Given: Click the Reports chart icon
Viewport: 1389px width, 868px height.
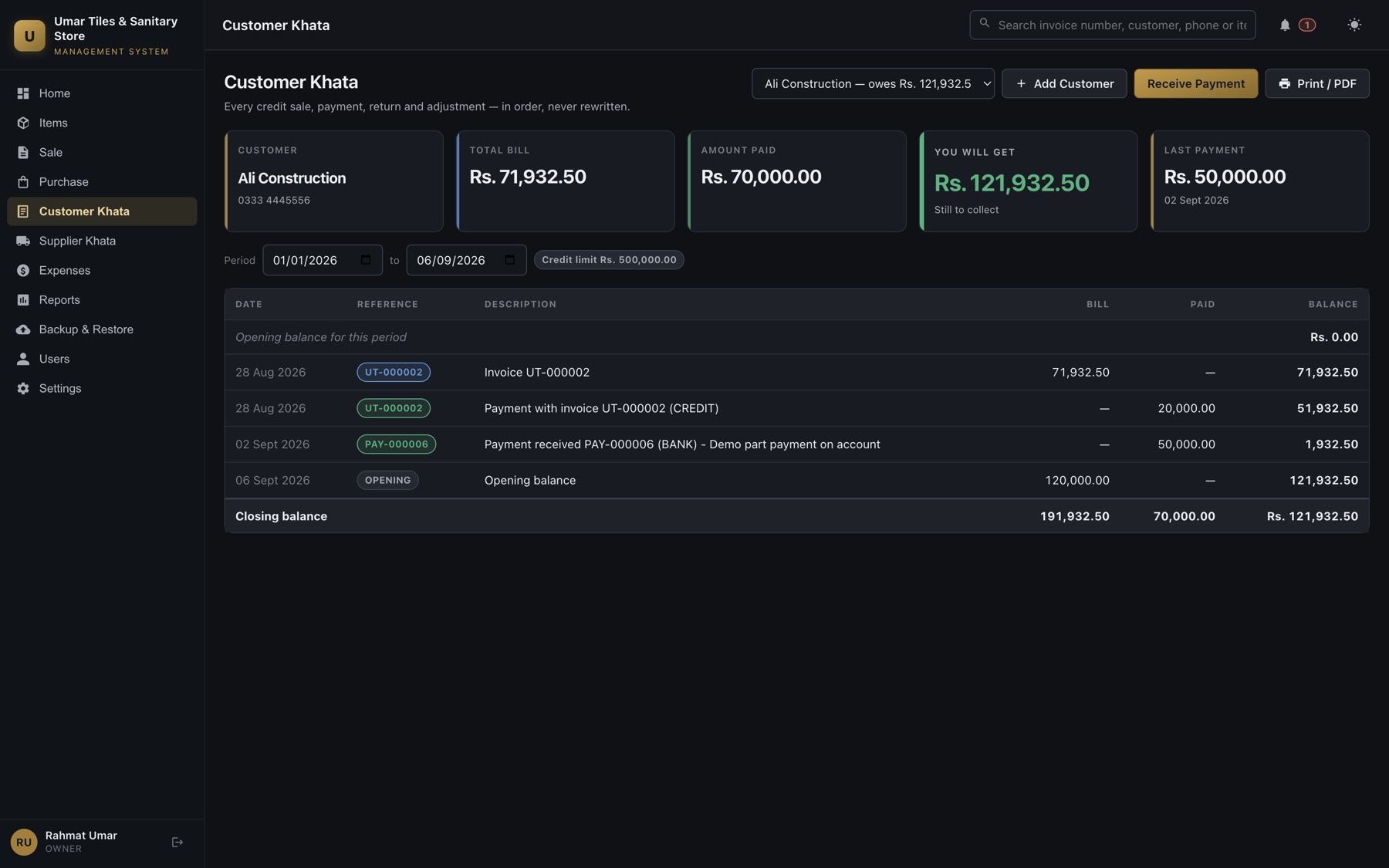Looking at the screenshot, I should tap(23, 300).
